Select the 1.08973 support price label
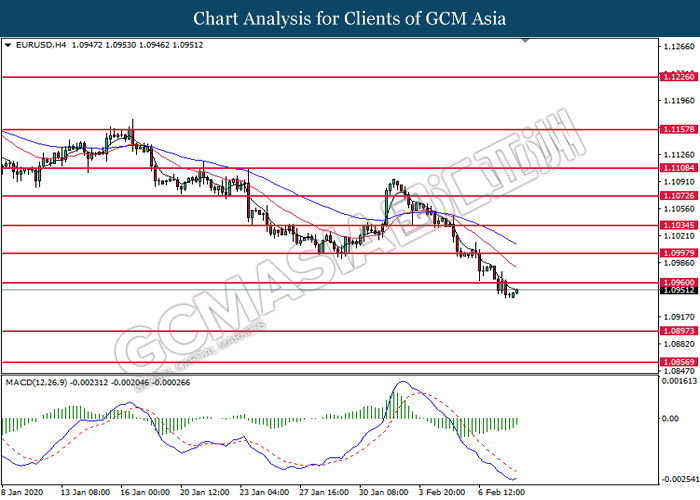Viewport: 700px width, 500px height. pyautogui.click(x=678, y=331)
